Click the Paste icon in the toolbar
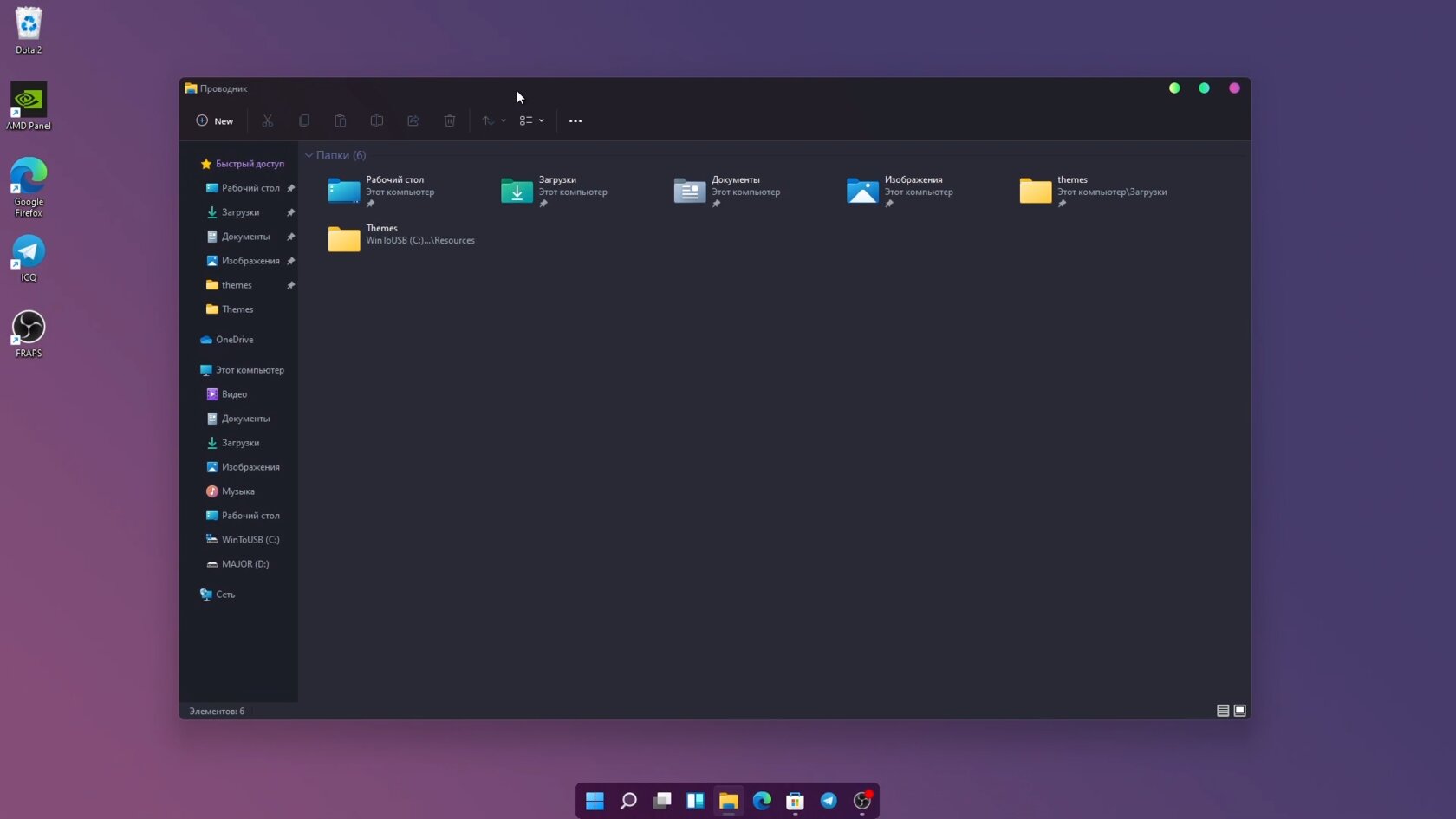1456x819 pixels. click(340, 120)
